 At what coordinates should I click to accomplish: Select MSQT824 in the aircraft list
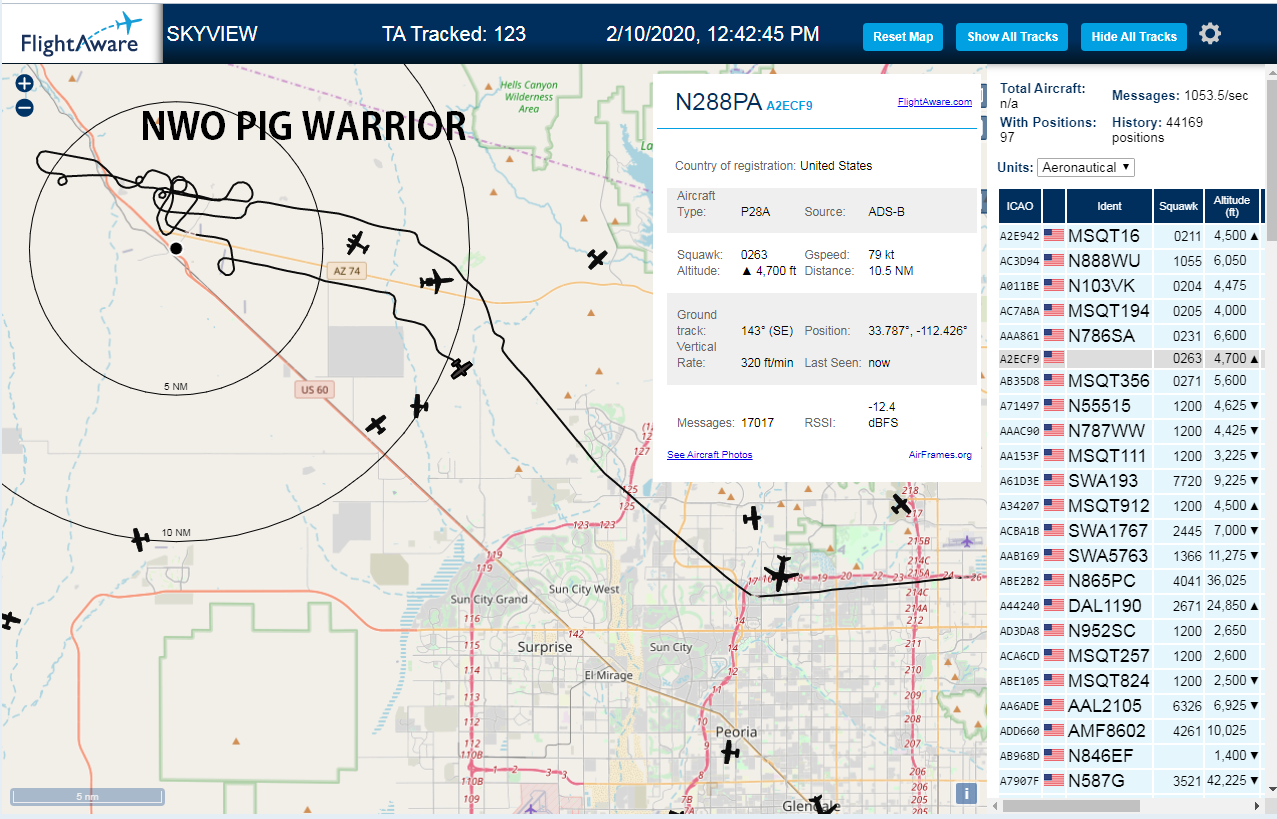point(1109,681)
